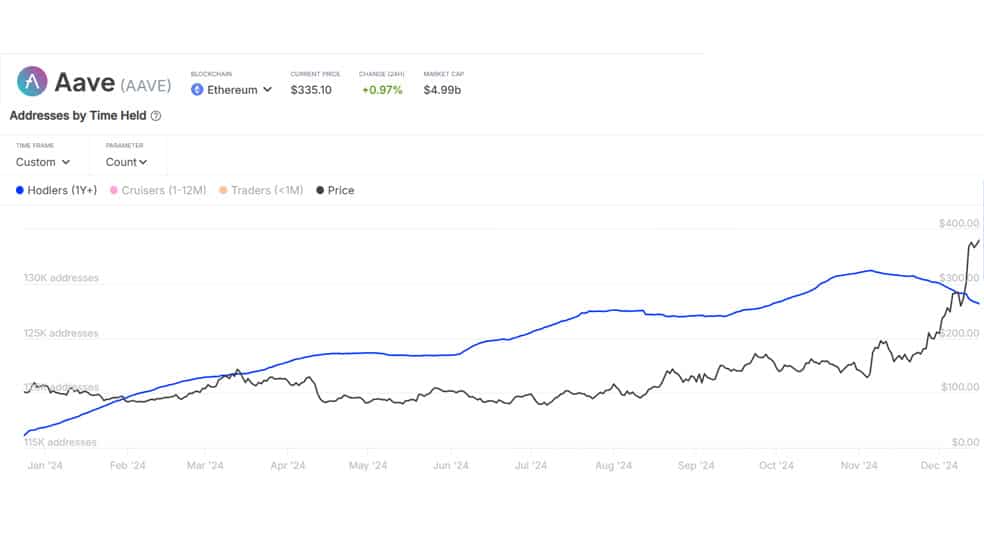This screenshot has width=984, height=554.
Task: Open the help icon beside Addresses by Time Held
Action: pos(156,115)
